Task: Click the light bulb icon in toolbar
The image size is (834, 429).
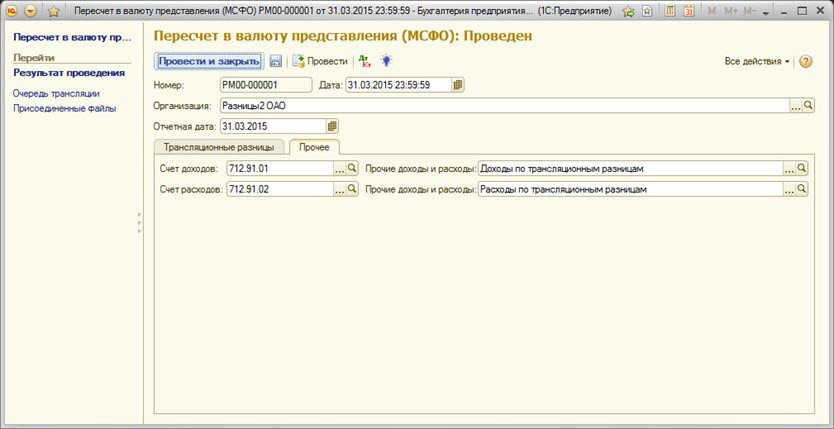Action: (385, 61)
